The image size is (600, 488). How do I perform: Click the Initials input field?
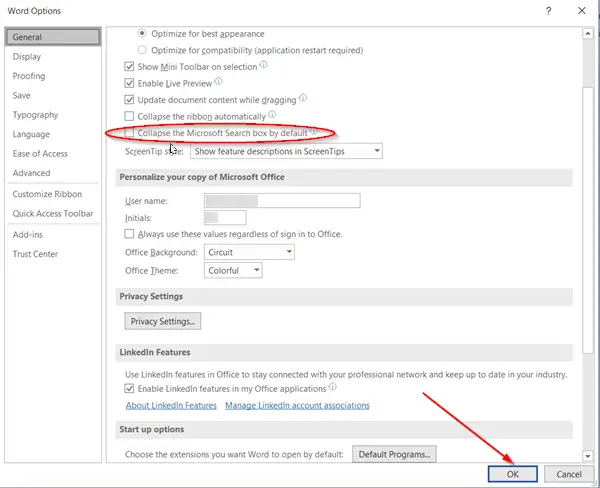click(x=225, y=218)
